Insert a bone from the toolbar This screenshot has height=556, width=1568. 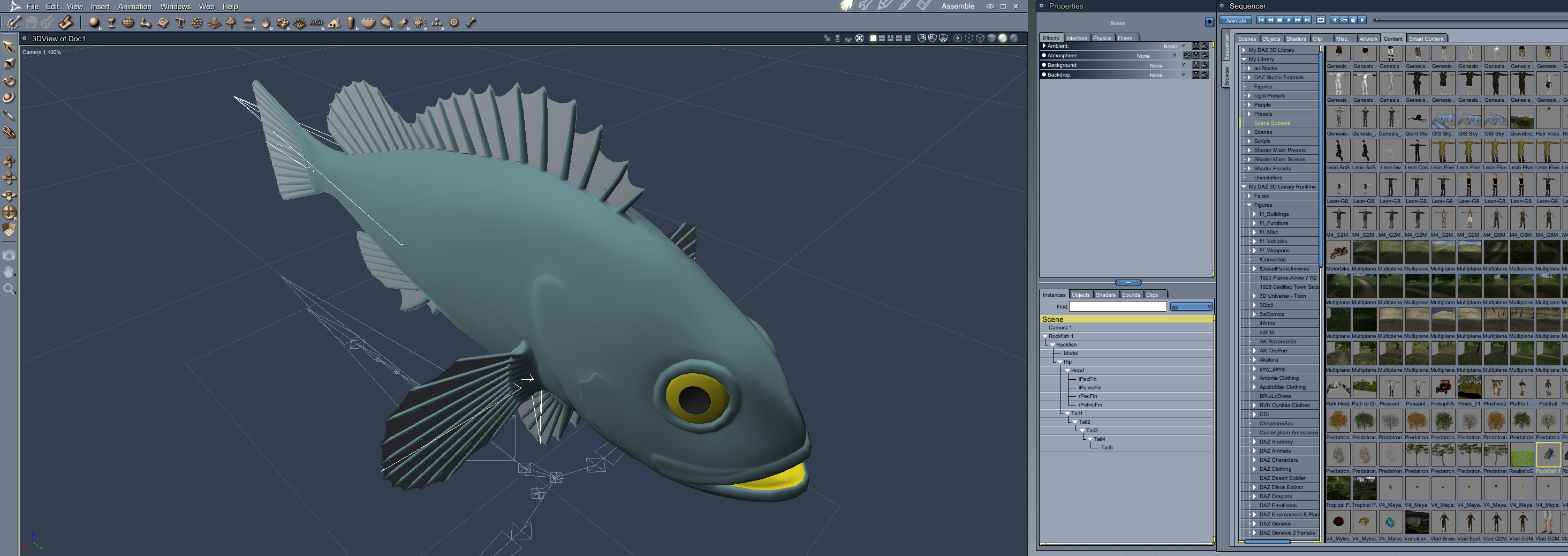point(471,22)
